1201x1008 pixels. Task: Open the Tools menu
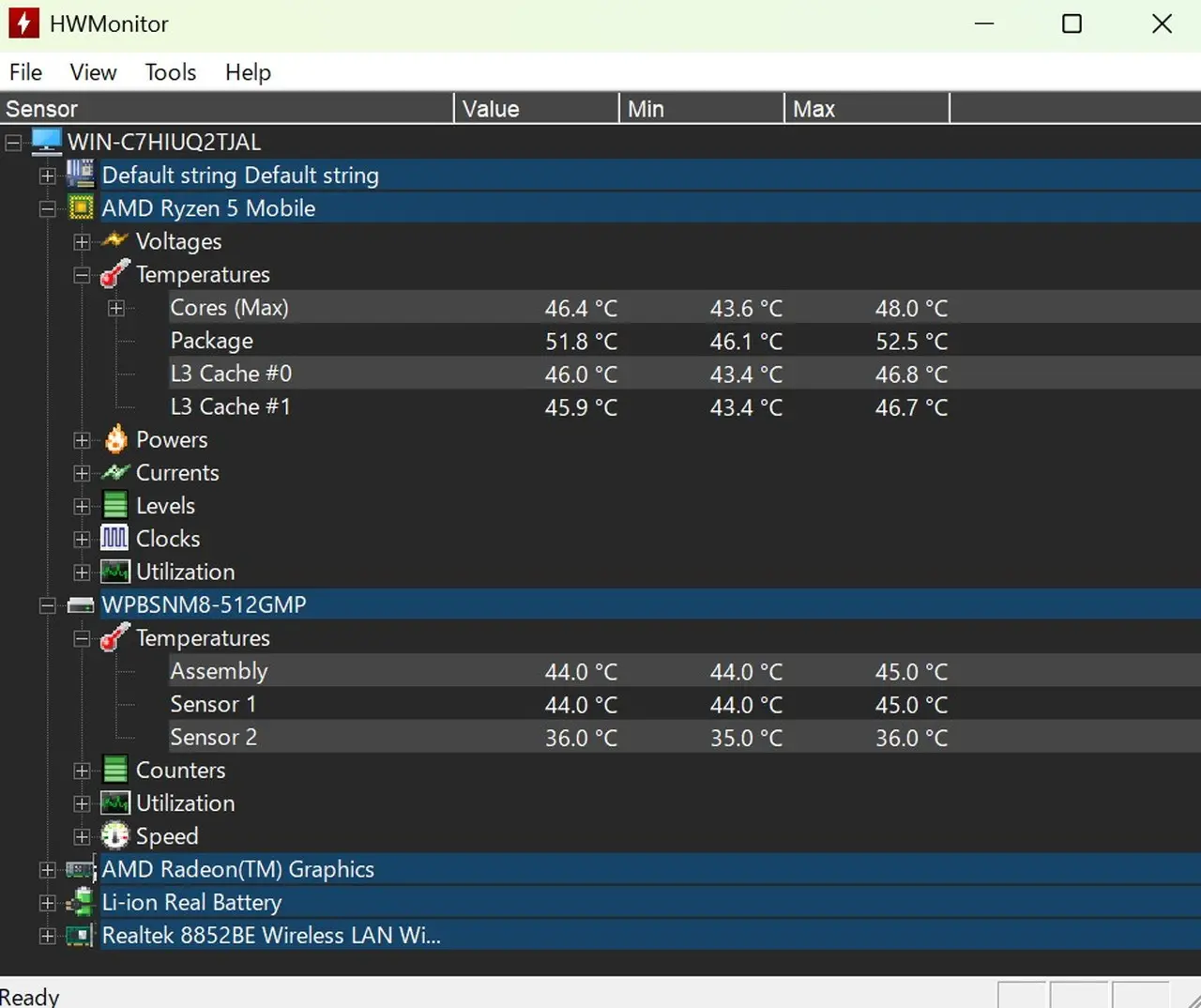coord(170,72)
